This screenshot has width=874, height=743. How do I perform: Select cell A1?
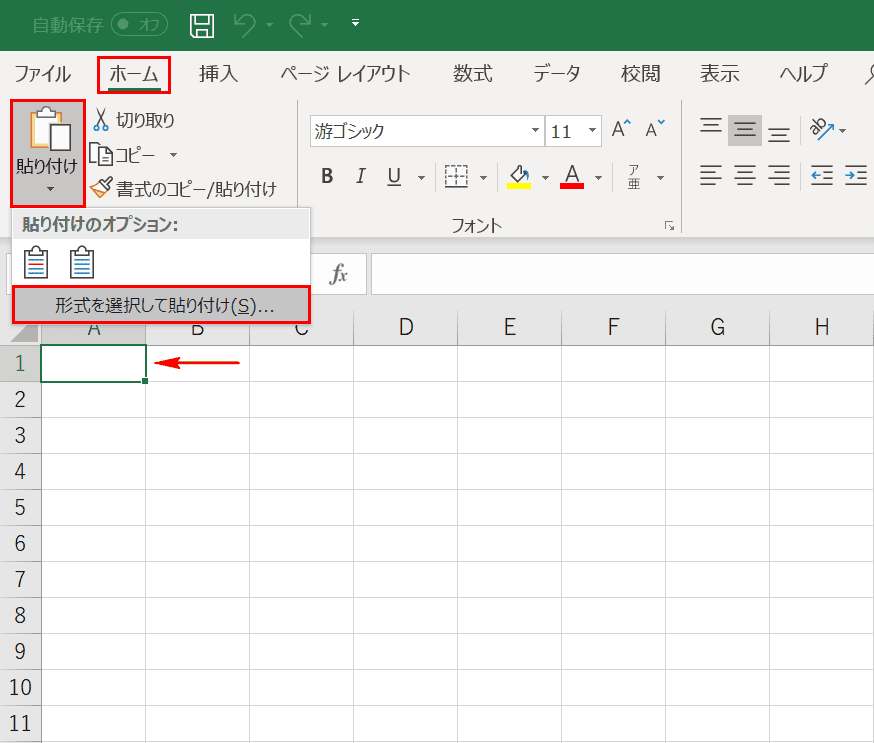(x=94, y=363)
